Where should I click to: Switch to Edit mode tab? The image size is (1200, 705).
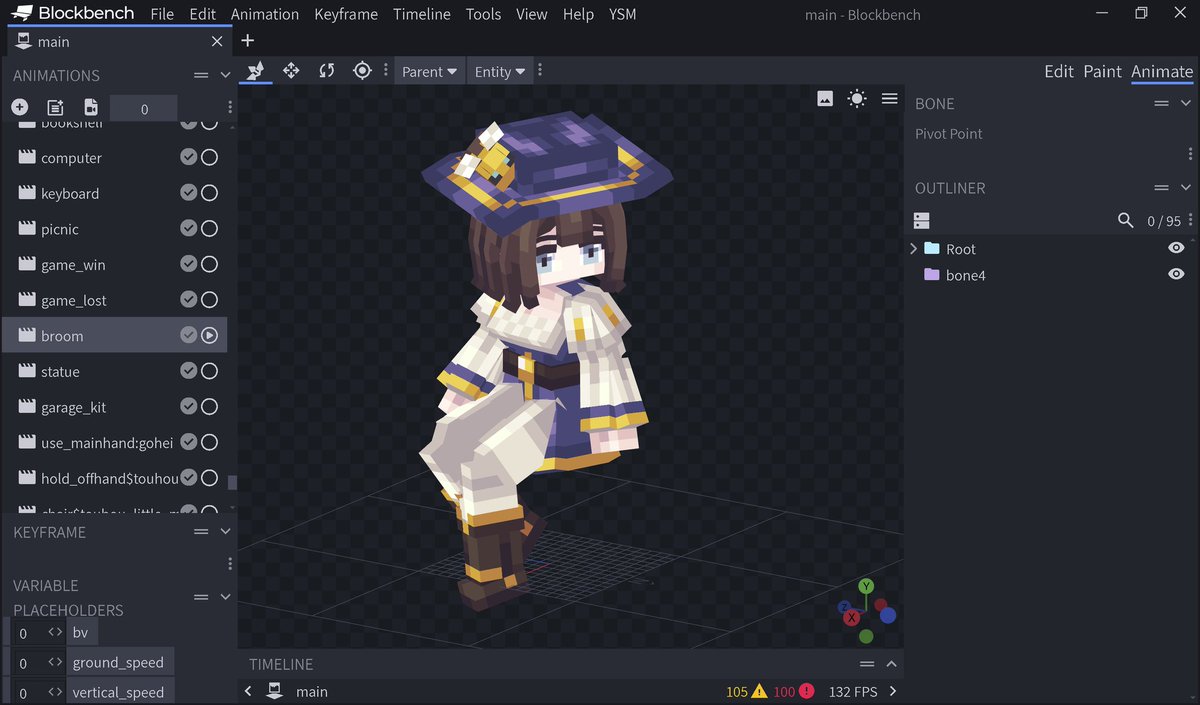click(1059, 71)
